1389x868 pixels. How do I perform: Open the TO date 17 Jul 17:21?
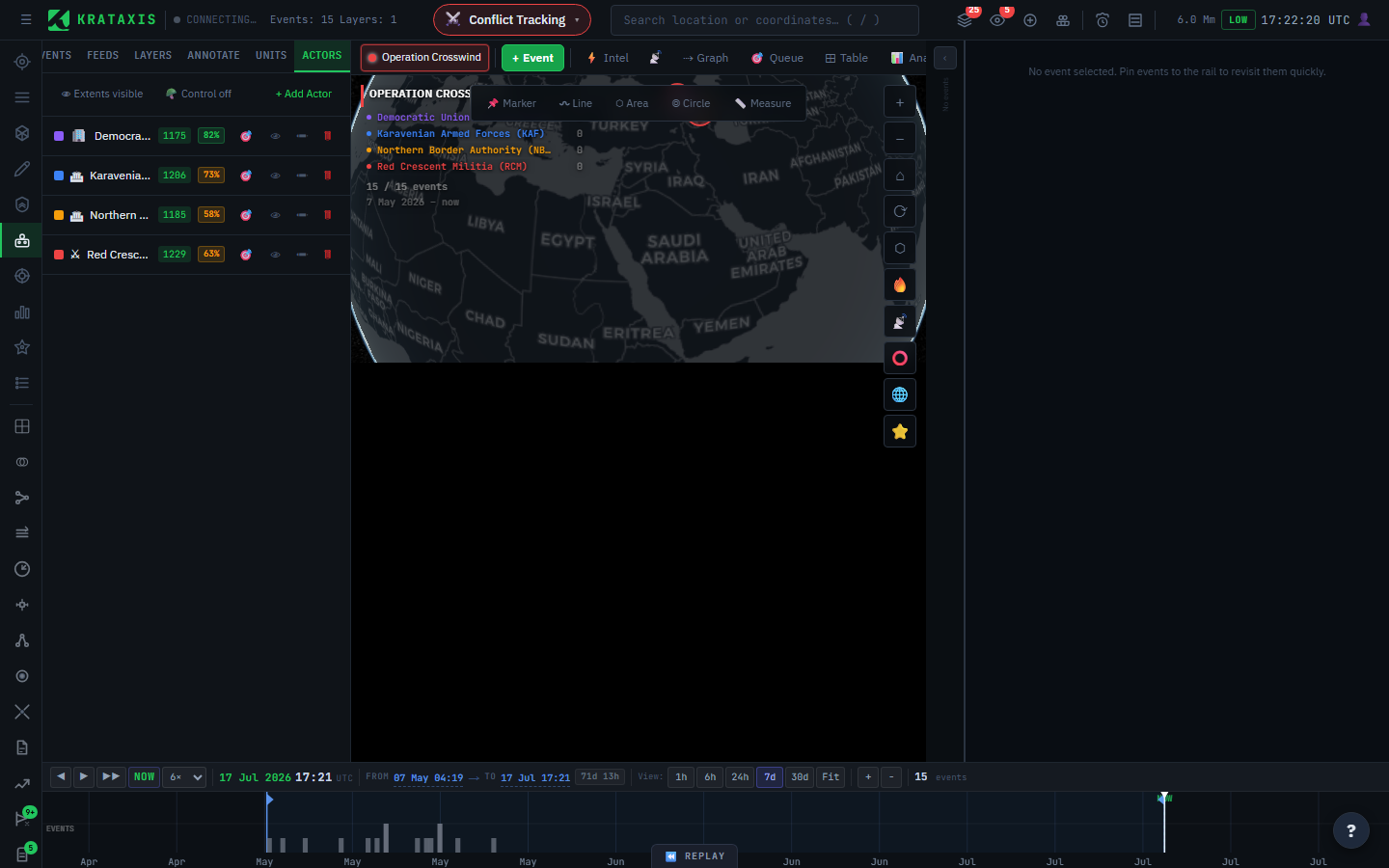[x=535, y=778]
